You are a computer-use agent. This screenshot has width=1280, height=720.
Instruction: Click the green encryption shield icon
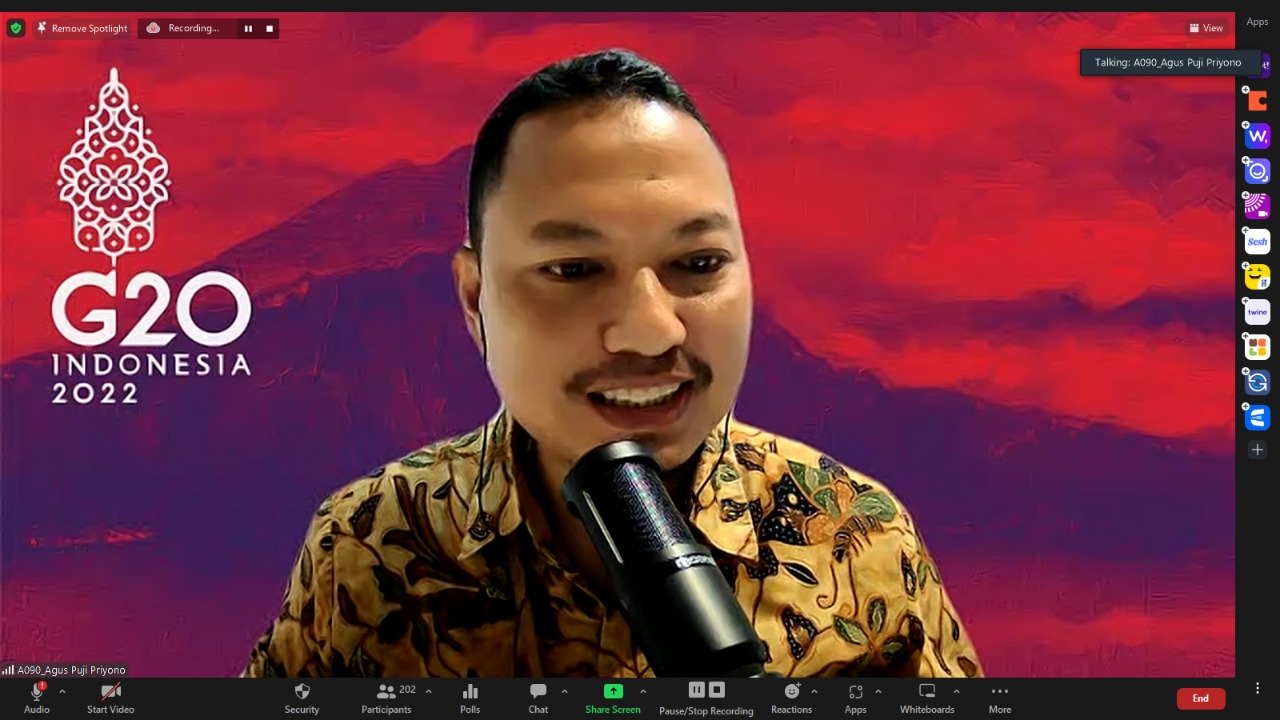click(15, 28)
